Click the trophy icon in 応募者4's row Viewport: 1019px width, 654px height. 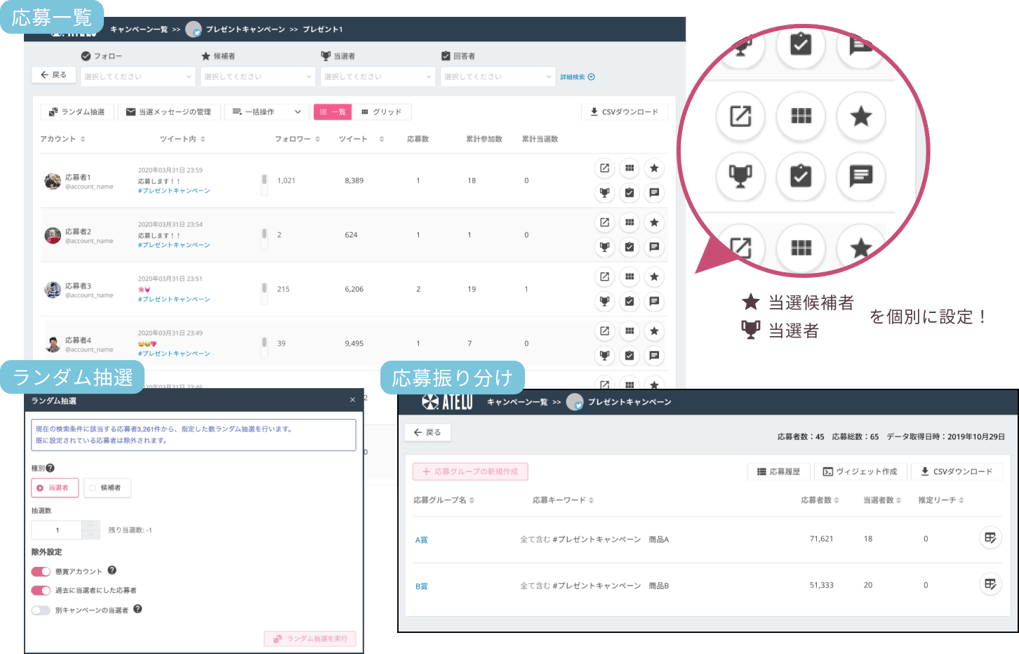[604, 356]
